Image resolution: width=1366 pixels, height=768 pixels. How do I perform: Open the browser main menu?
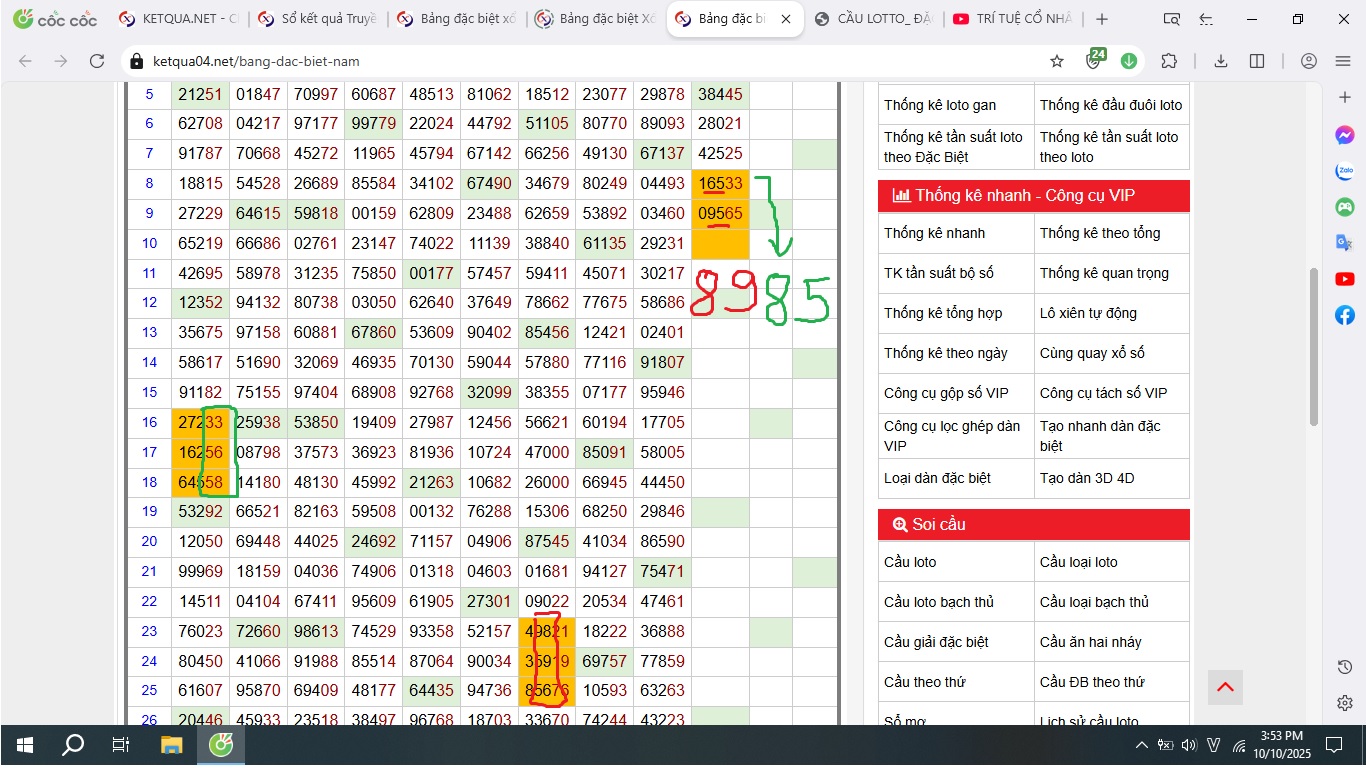(1343, 61)
